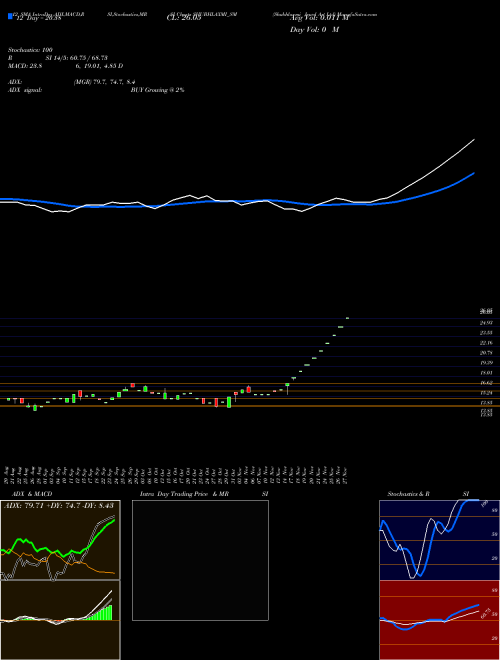Click the topmost candle near 26.05
Viewport: 500px width, 660px height.
pyautogui.click(x=347, y=318)
